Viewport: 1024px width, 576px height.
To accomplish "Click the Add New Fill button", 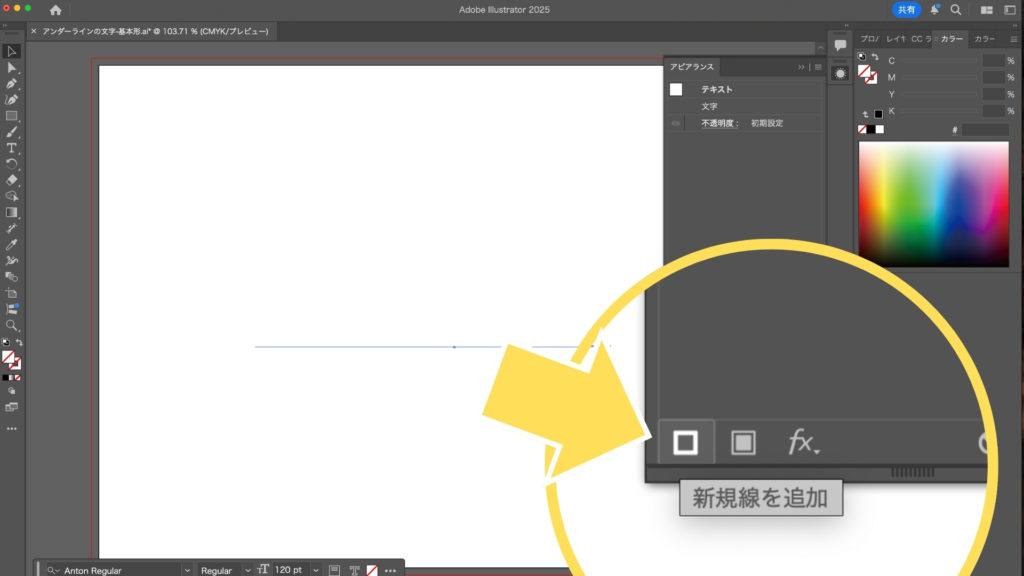I will pyautogui.click(x=743, y=442).
